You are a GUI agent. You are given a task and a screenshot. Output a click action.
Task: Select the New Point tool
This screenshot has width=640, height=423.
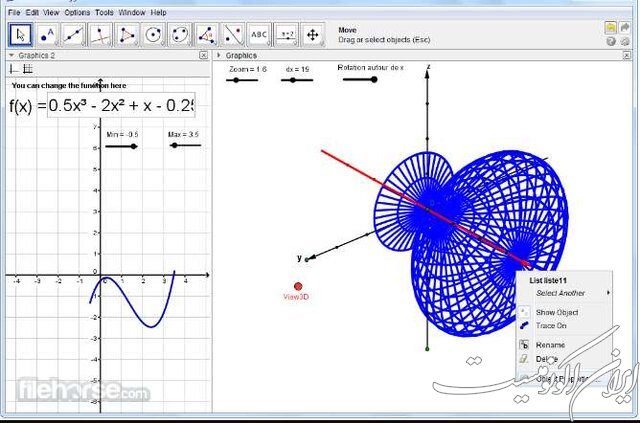(x=47, y=35)
